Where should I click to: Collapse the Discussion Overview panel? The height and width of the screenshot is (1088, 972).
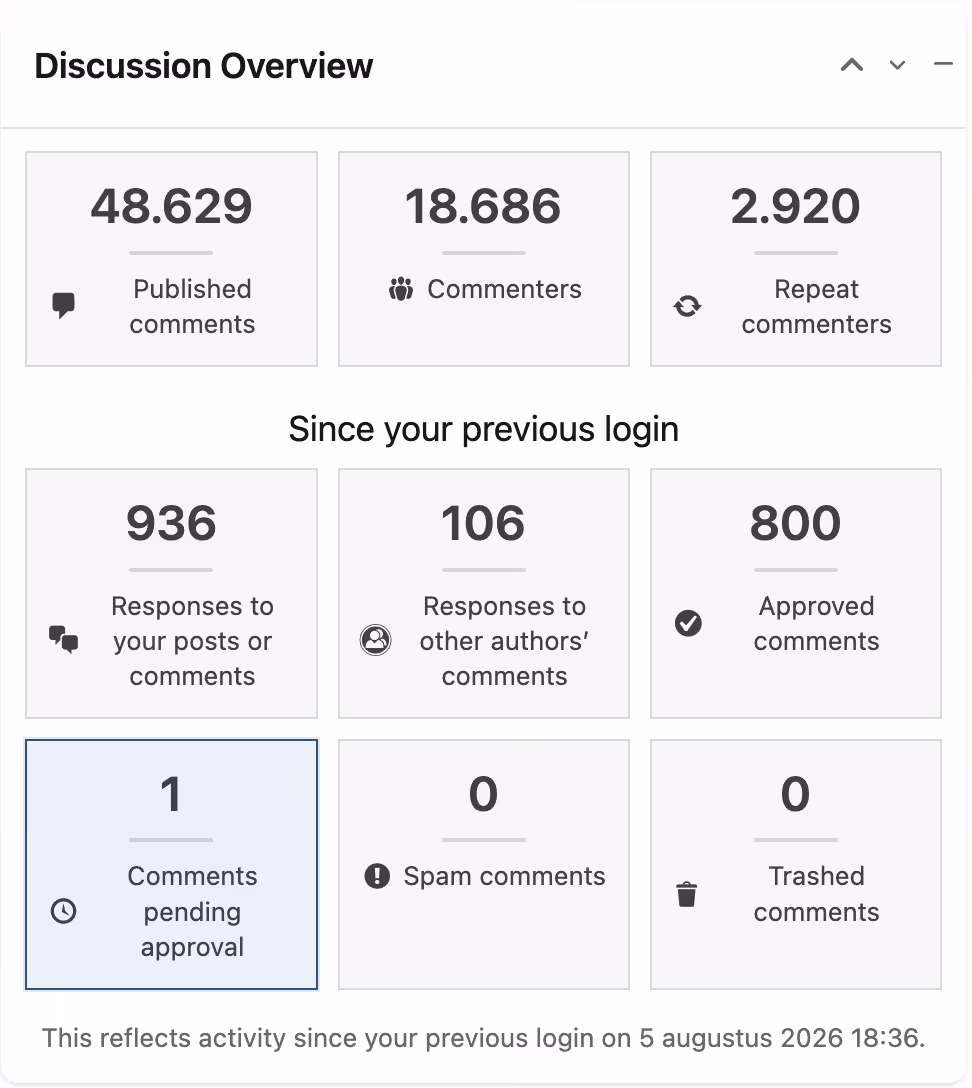pos(943,64)
